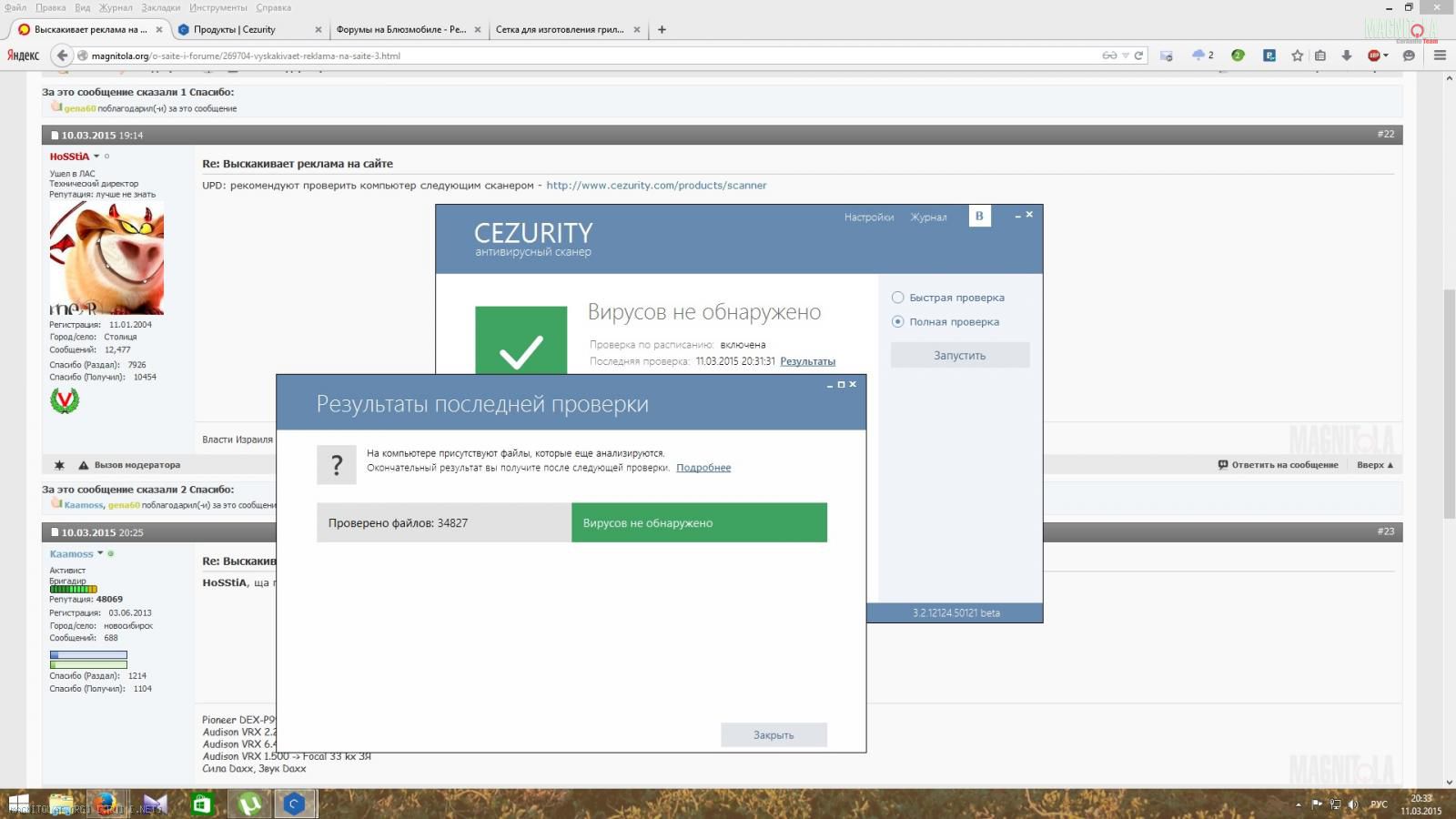Show hidden system tray icons arrow

(x=1299, y=804)
